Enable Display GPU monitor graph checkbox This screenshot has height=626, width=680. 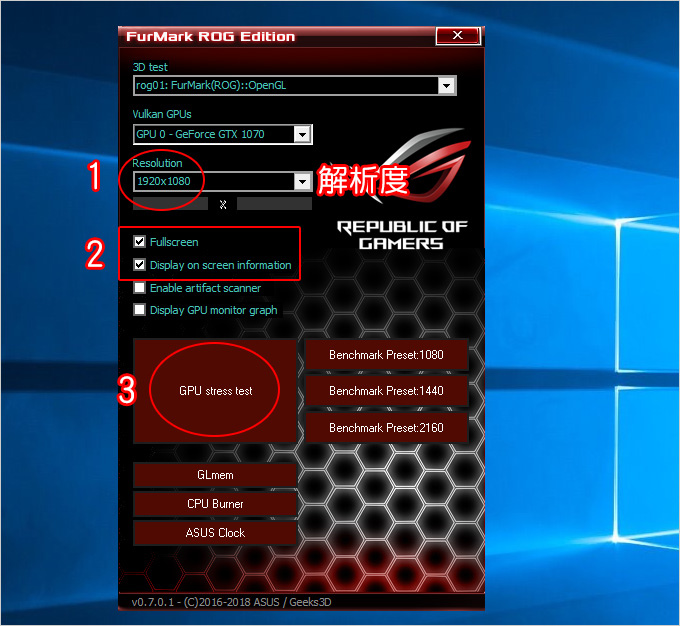tap(139, 310)
